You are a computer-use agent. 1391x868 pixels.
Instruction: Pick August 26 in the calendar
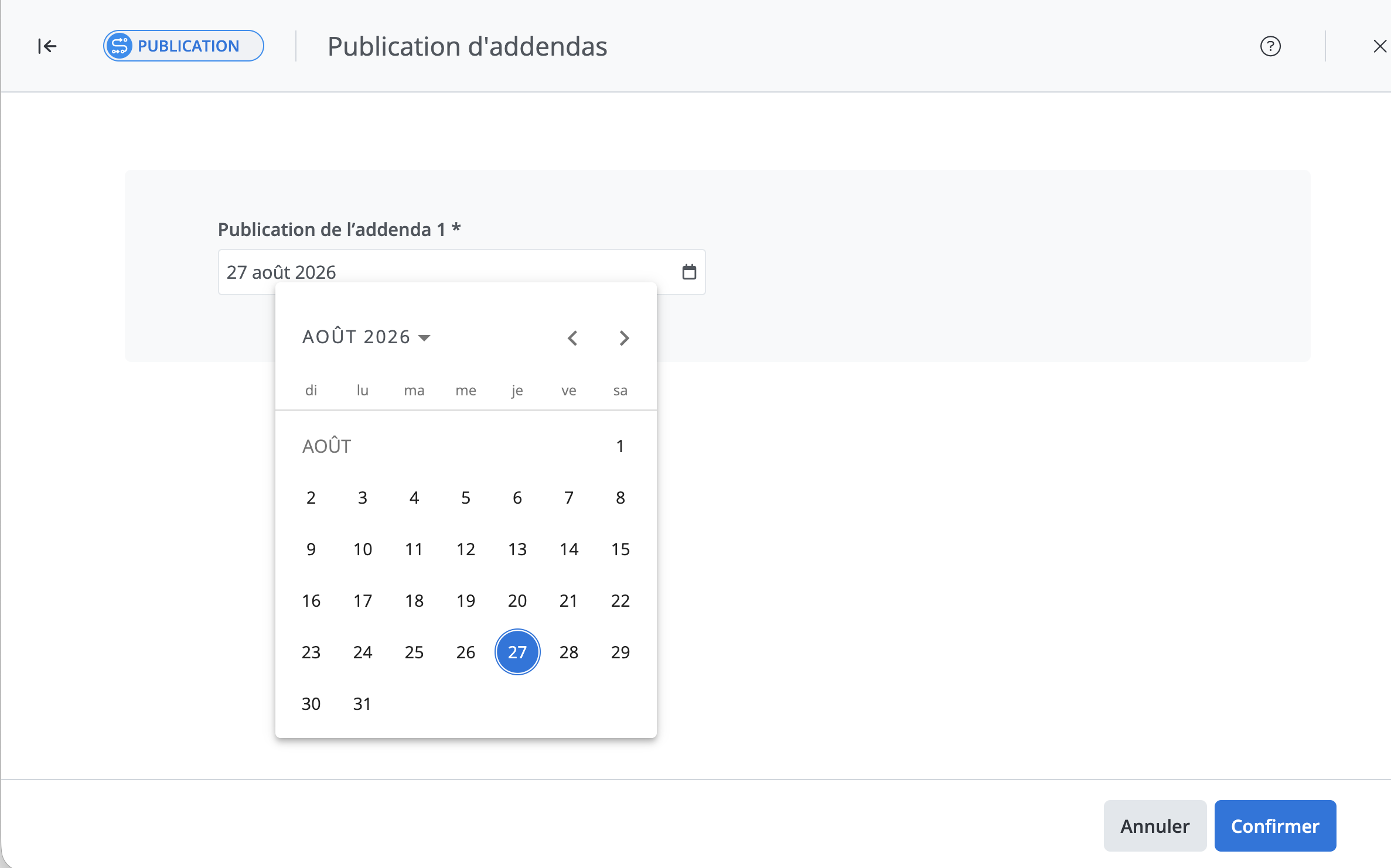click(x=466, y=652)
